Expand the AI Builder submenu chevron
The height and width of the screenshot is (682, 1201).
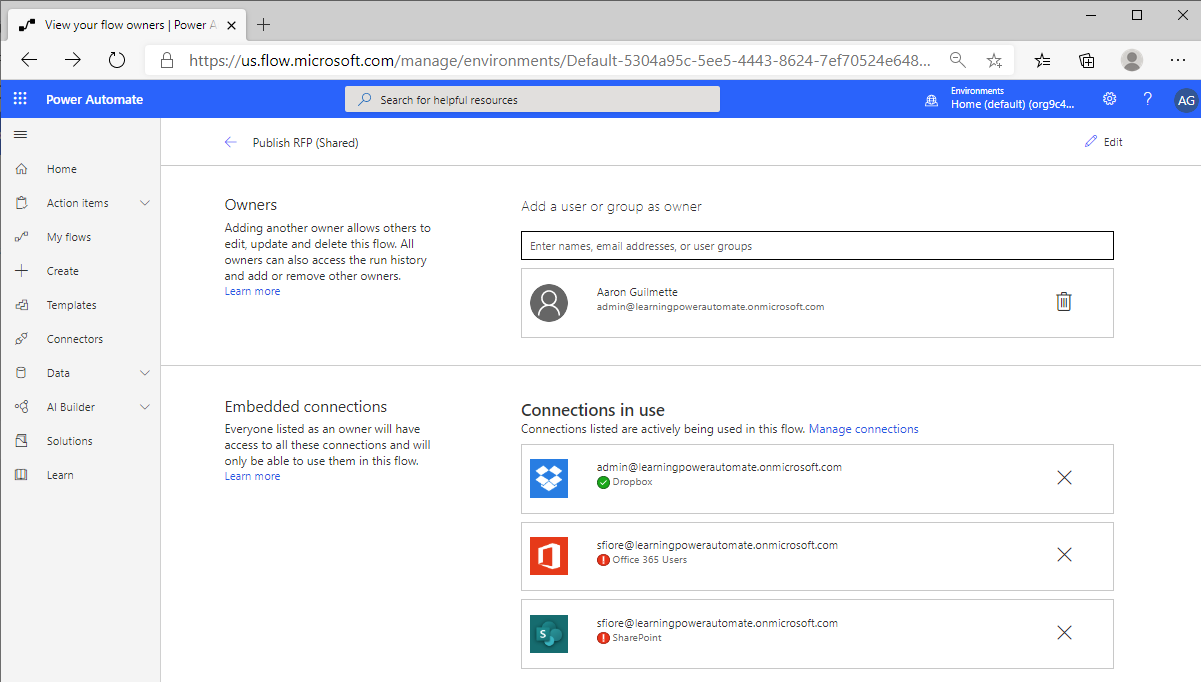(x=145, y=407)
